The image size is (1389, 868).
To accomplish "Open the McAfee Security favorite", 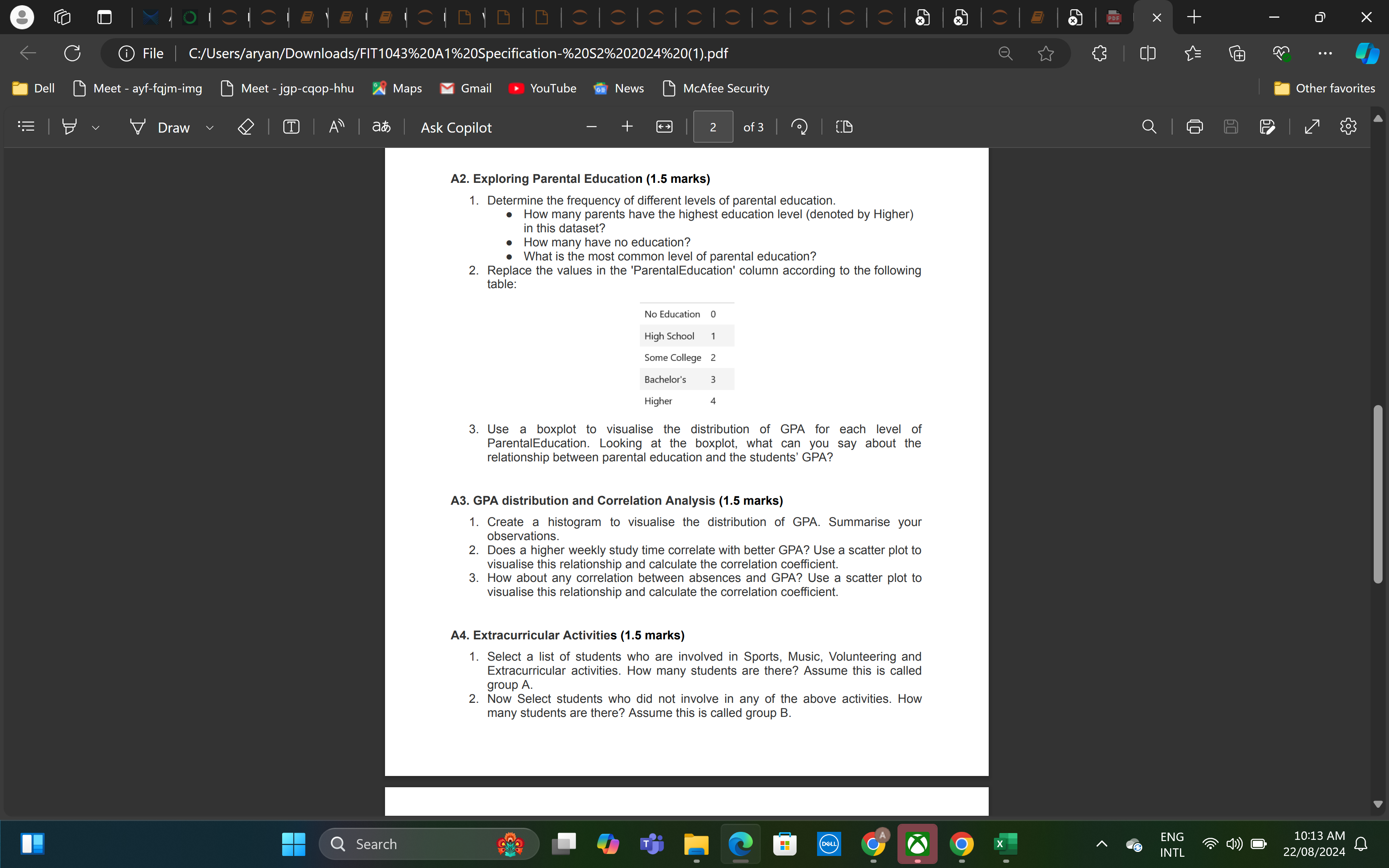I will pyautogui.click(x=715, y=88).
